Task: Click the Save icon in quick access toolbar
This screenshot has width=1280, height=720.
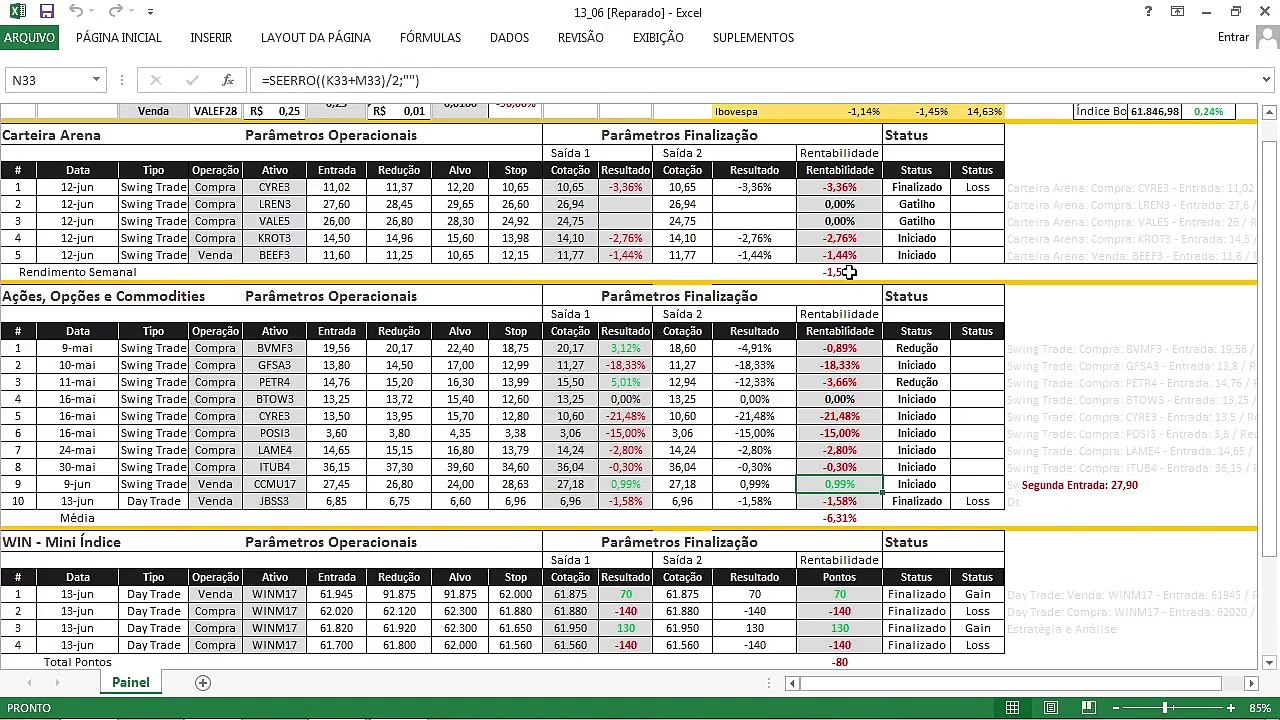Action: pyautogui.click(x=47, y=12)
